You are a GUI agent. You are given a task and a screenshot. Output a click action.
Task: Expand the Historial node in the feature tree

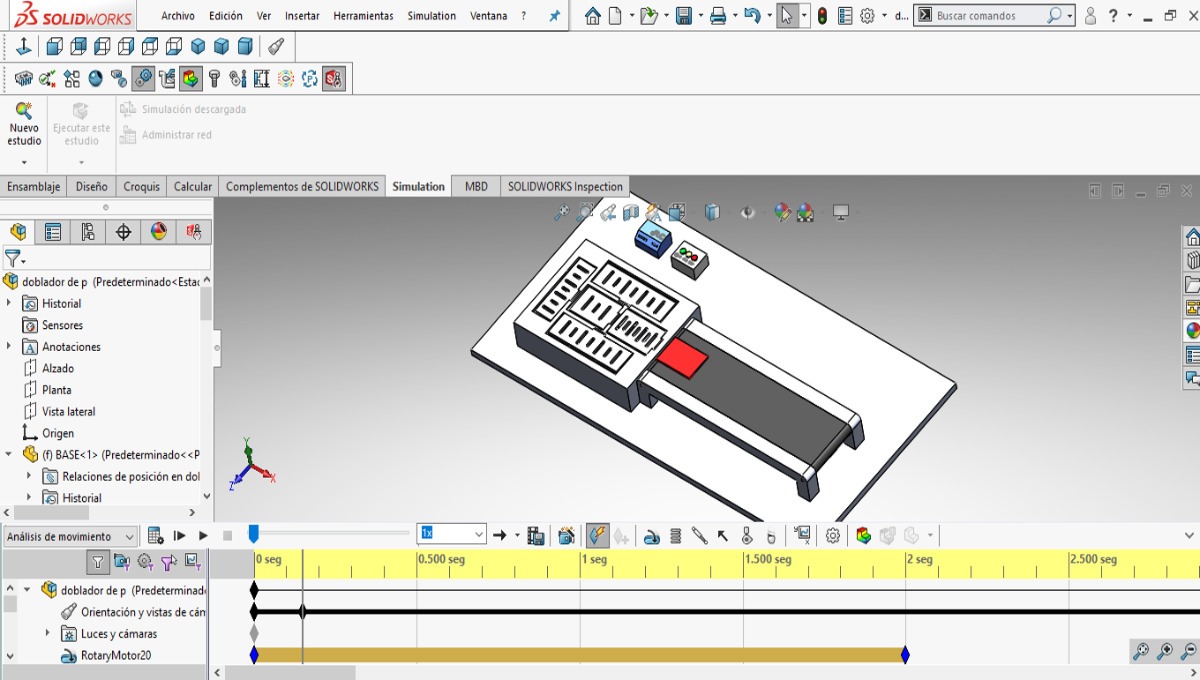[9, 303]
